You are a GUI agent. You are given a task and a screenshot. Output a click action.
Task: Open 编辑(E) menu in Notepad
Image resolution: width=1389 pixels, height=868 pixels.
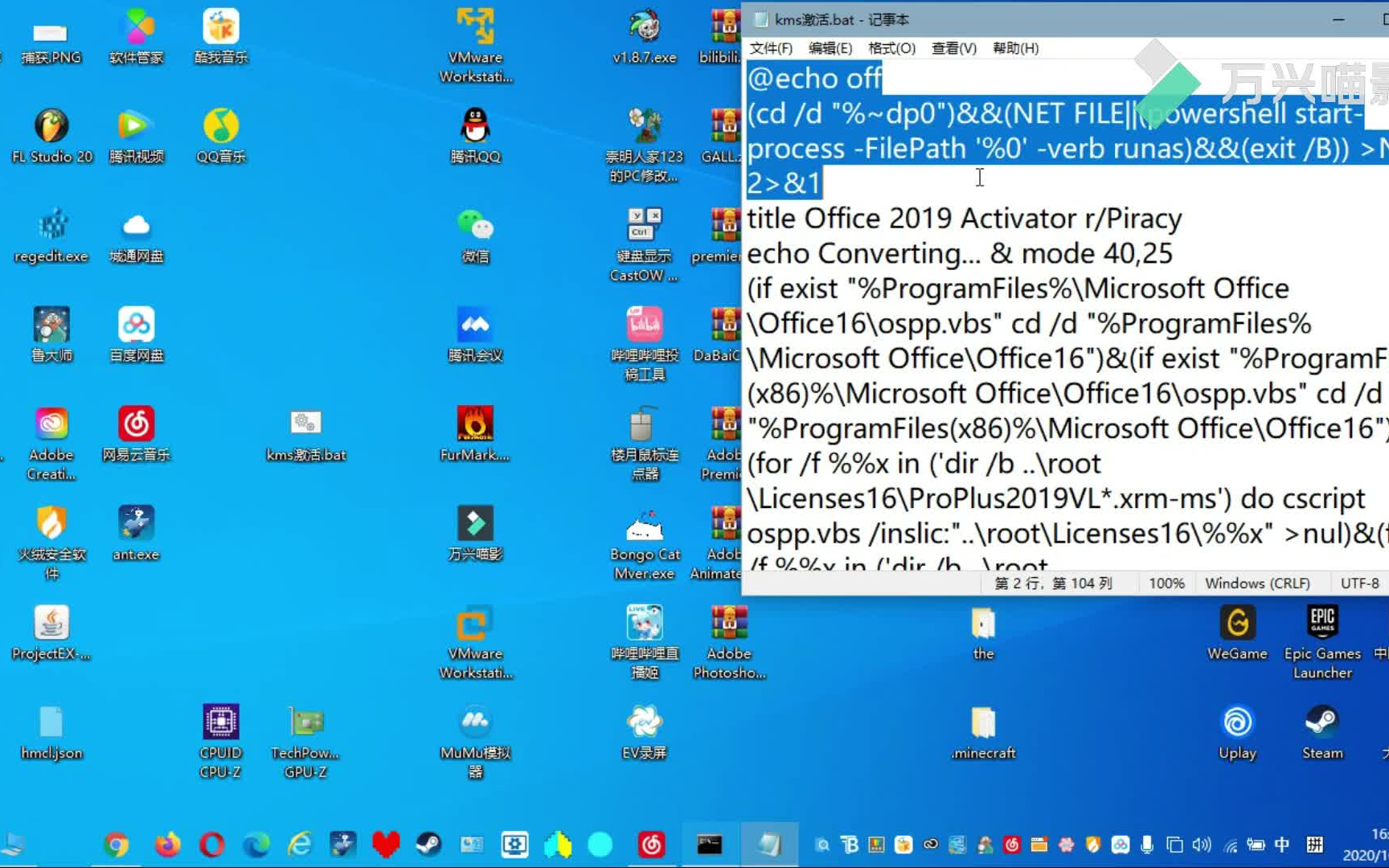(x=830, y=48)
